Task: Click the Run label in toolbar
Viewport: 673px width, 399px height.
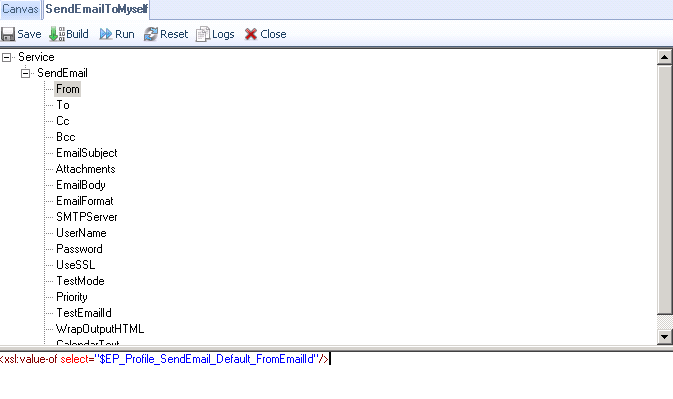Action: [124, 34]
